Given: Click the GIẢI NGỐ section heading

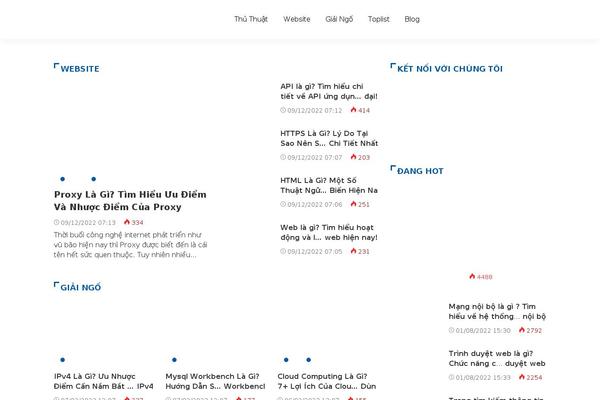Looking at the screenshot, I should click(80, 287).
